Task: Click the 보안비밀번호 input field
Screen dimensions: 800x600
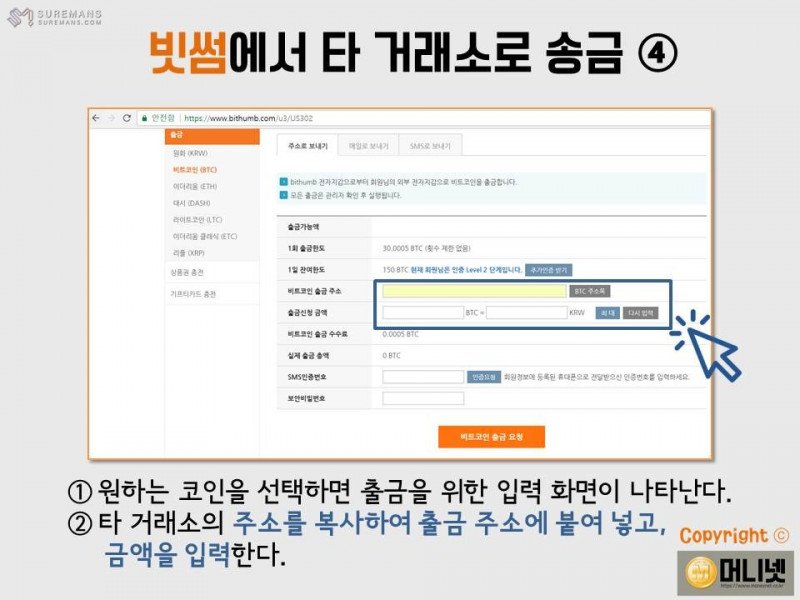Action: point(423,398)
